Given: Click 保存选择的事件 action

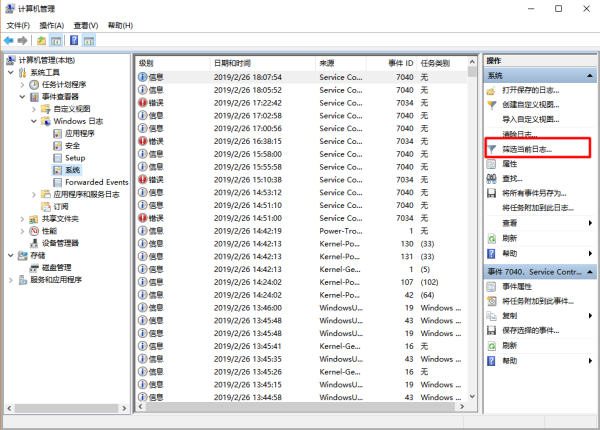Looking at the screenshot, I should [x=530, y=331].
